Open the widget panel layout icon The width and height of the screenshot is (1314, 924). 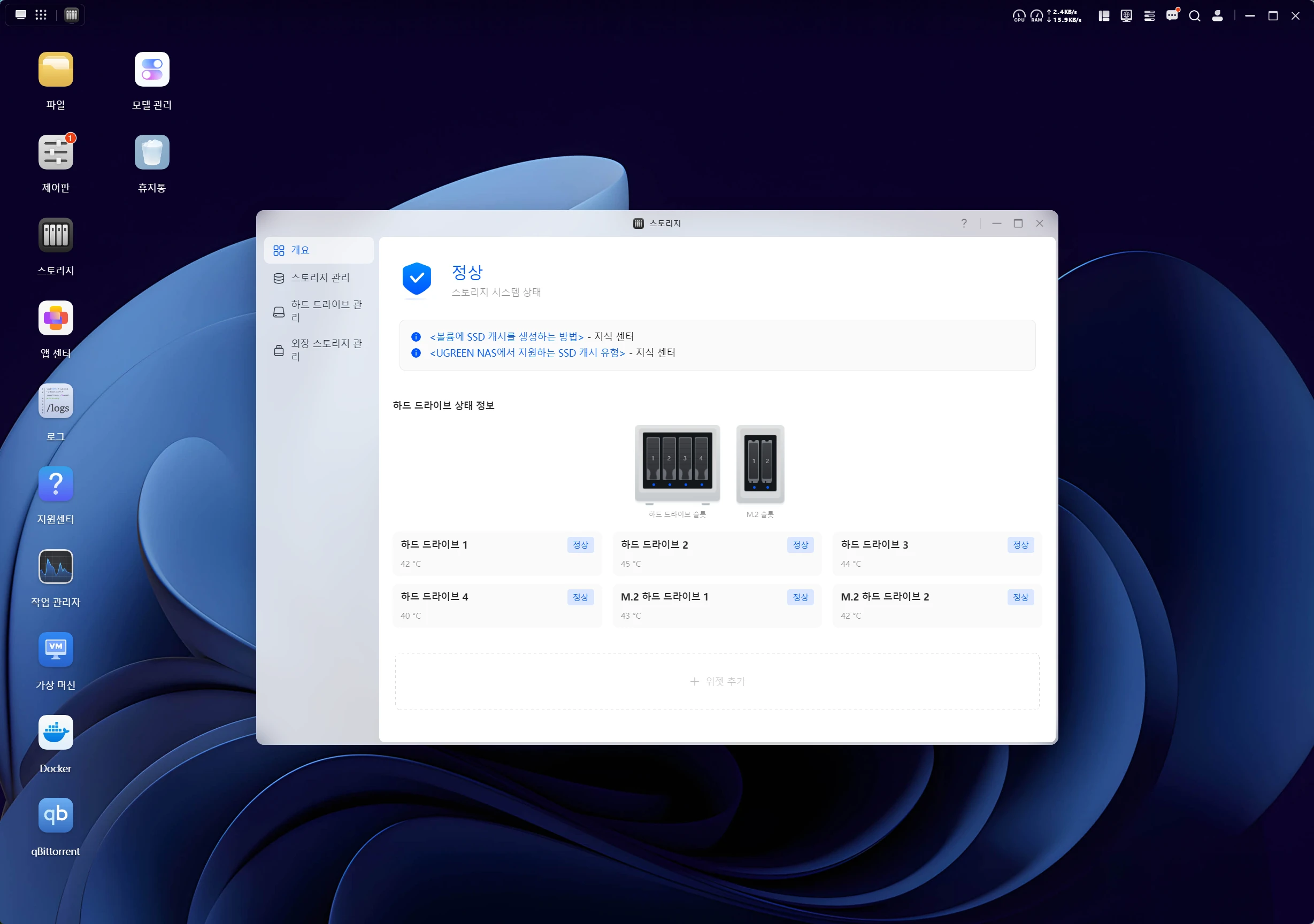point(1104,16)
